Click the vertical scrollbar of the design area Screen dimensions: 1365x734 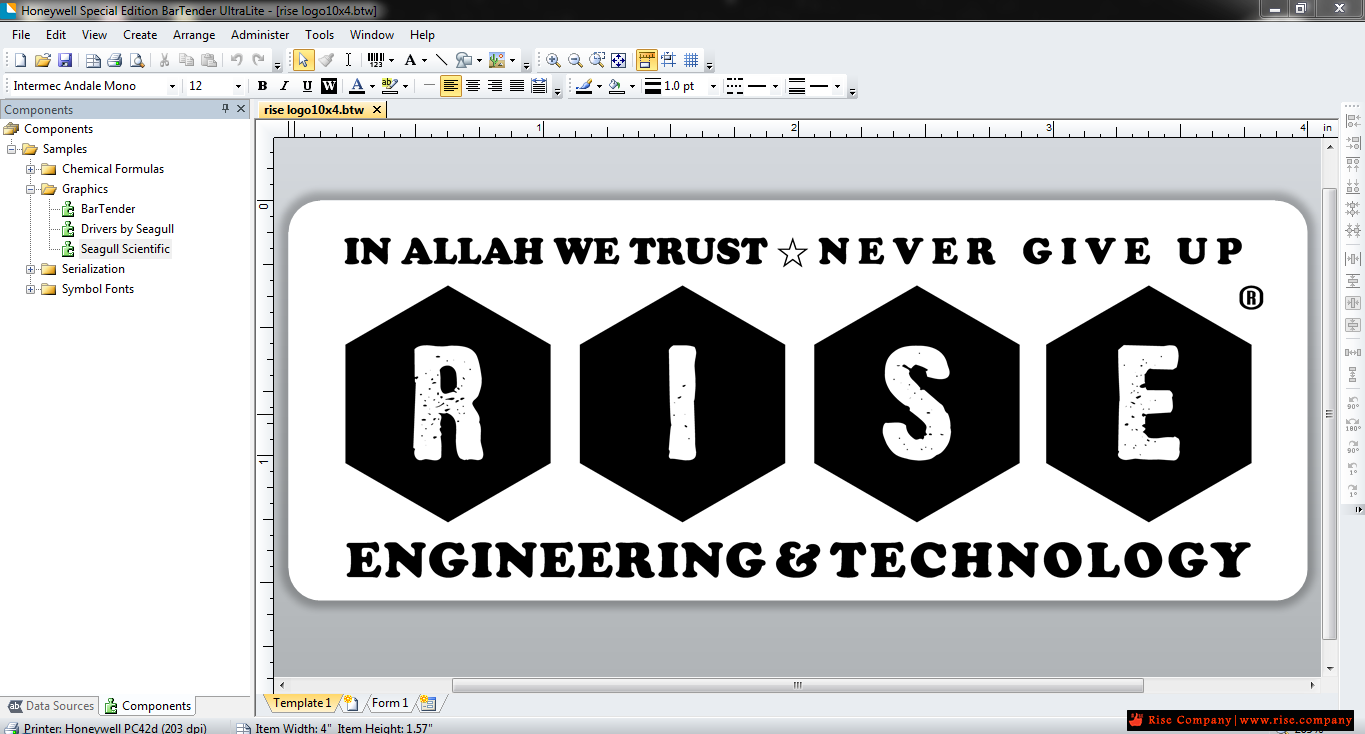pyautogui.click(x=1329, y=412)
